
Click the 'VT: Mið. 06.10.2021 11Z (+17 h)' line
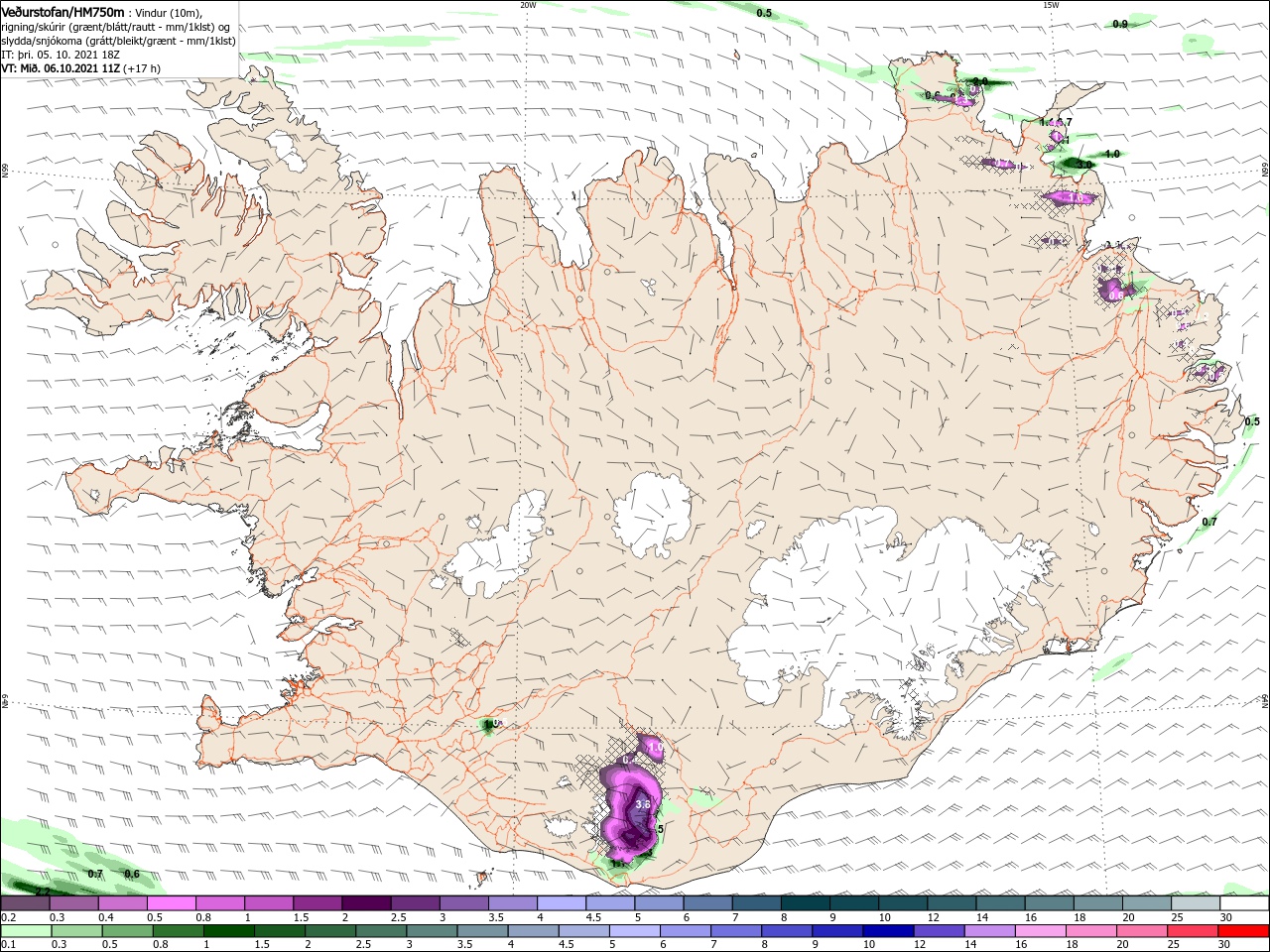(81, 68)
